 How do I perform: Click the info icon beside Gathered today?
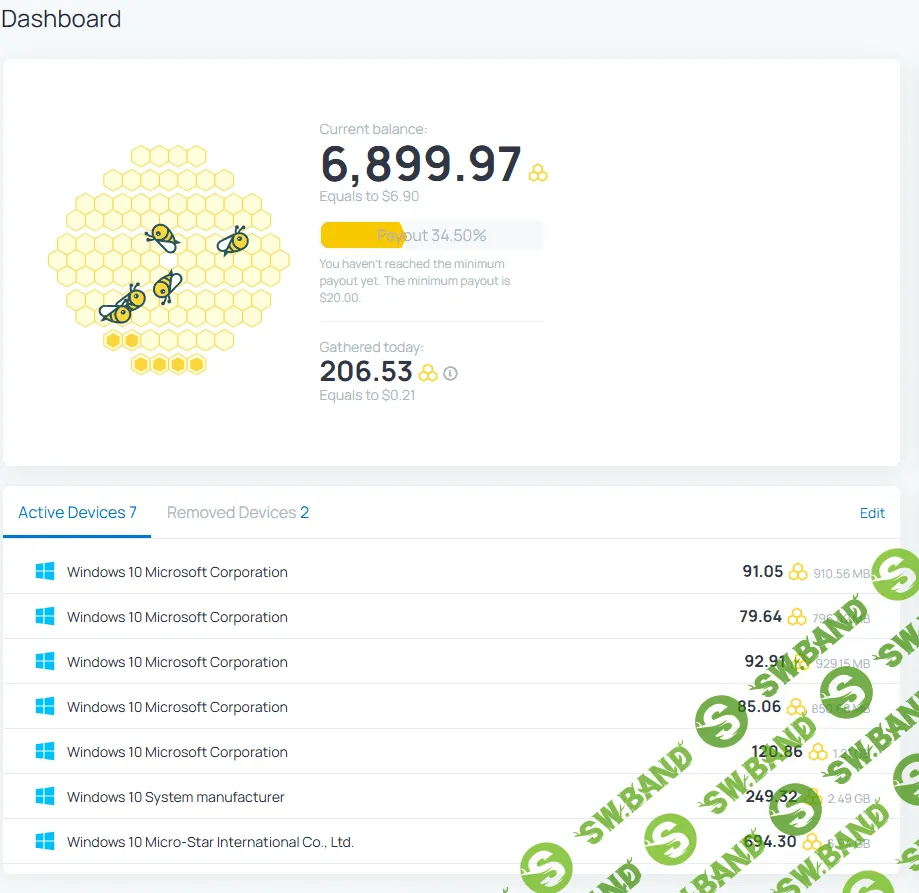pyautogui.click(x=451, y=373)
